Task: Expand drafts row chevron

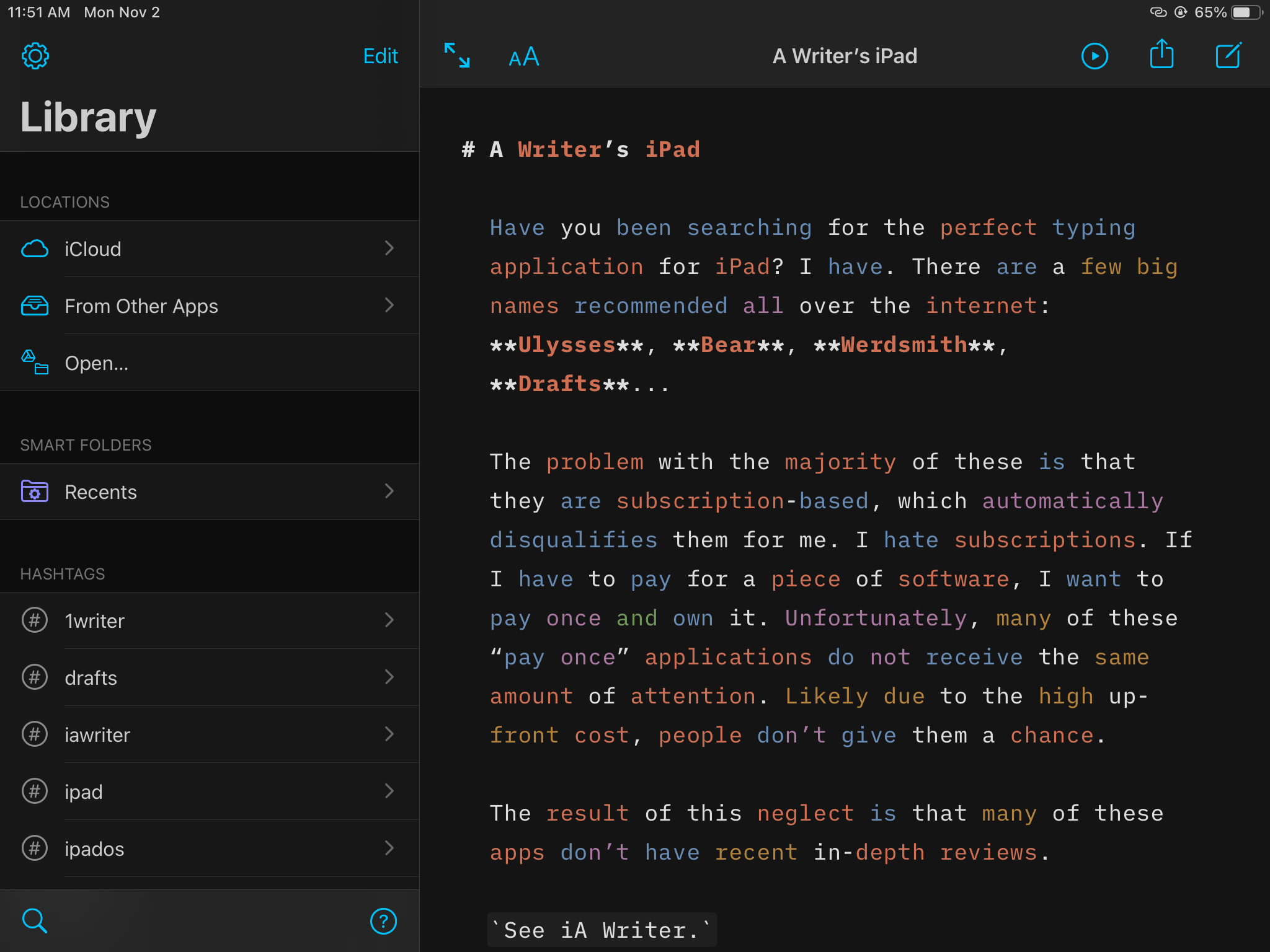Action: [x=389, y=677]
